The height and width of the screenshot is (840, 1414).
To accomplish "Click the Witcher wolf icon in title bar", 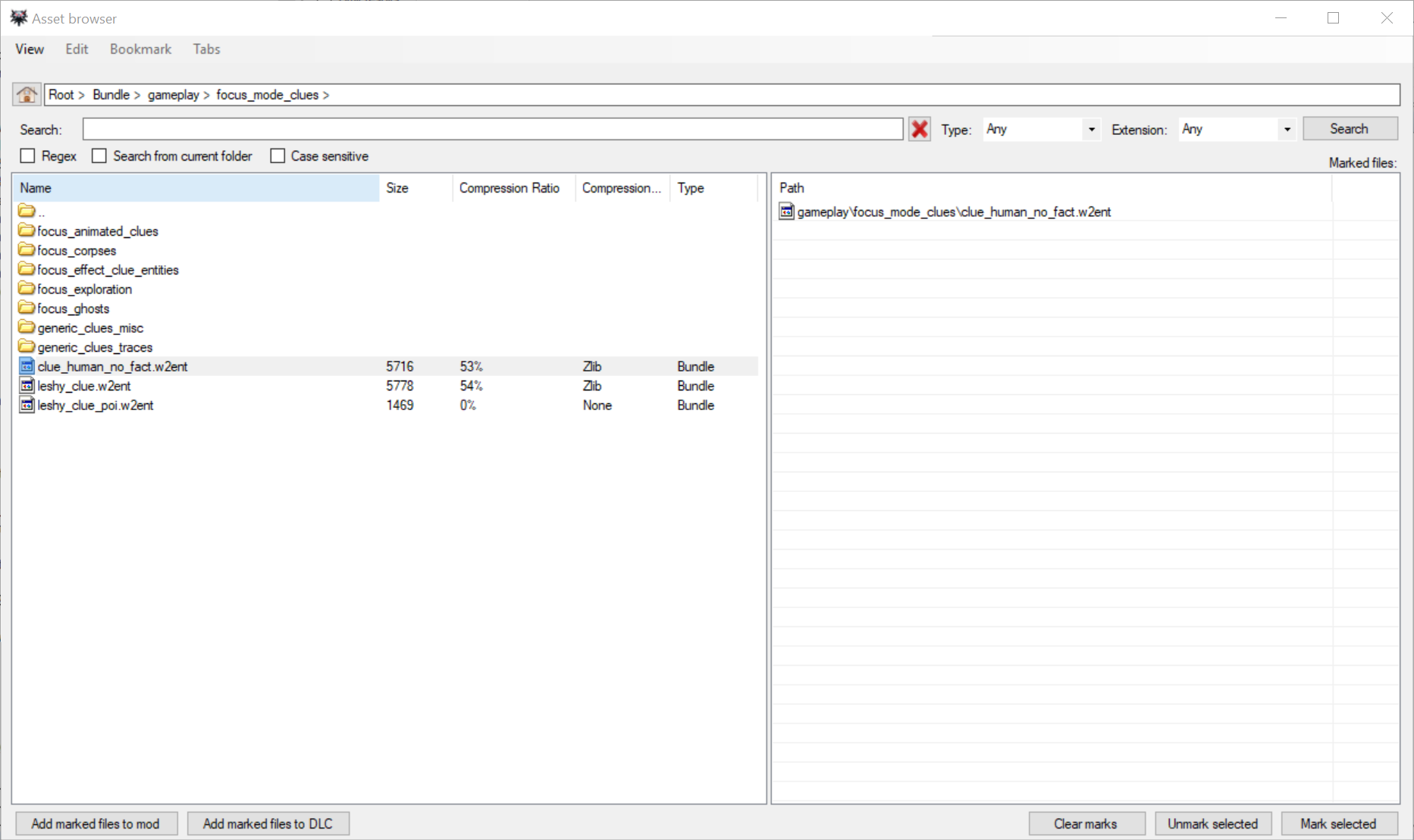I will tap(17, 17).
